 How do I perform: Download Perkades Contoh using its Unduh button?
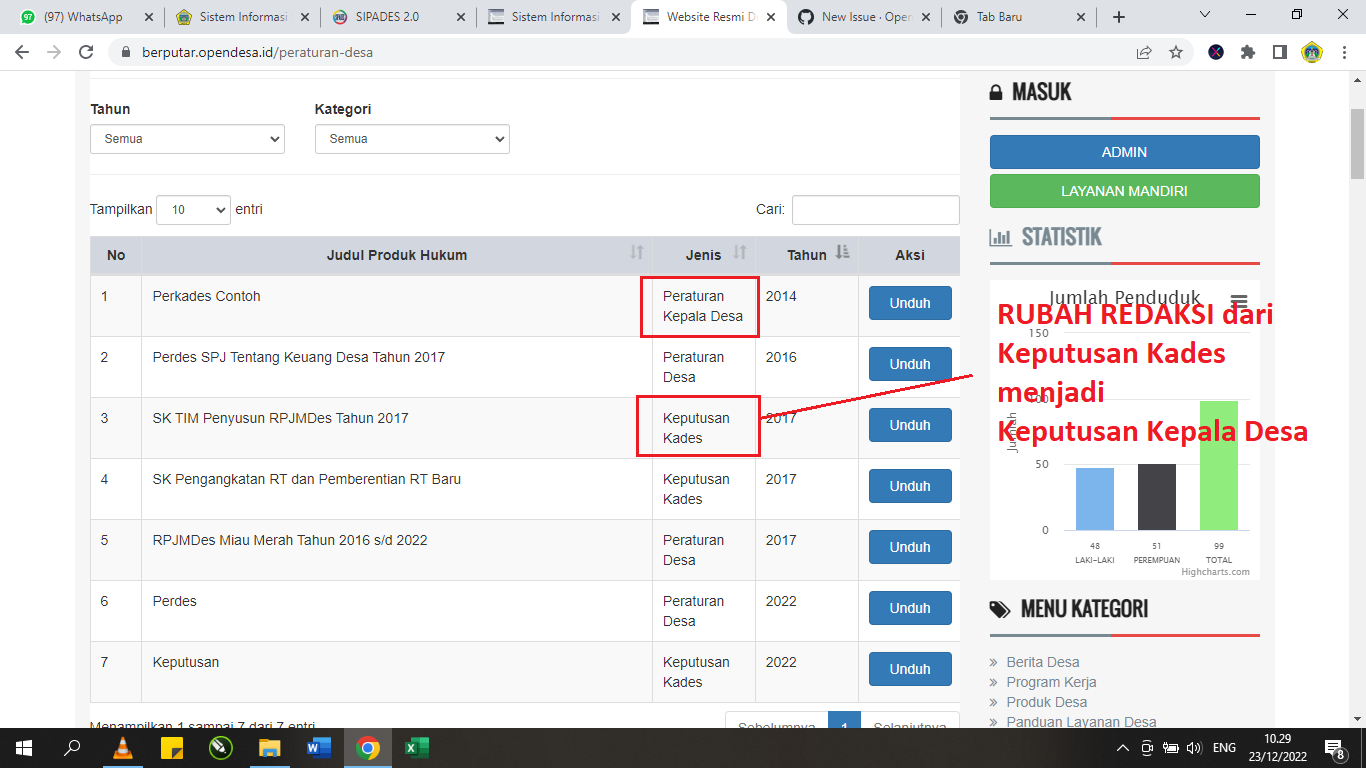[909, 302]
